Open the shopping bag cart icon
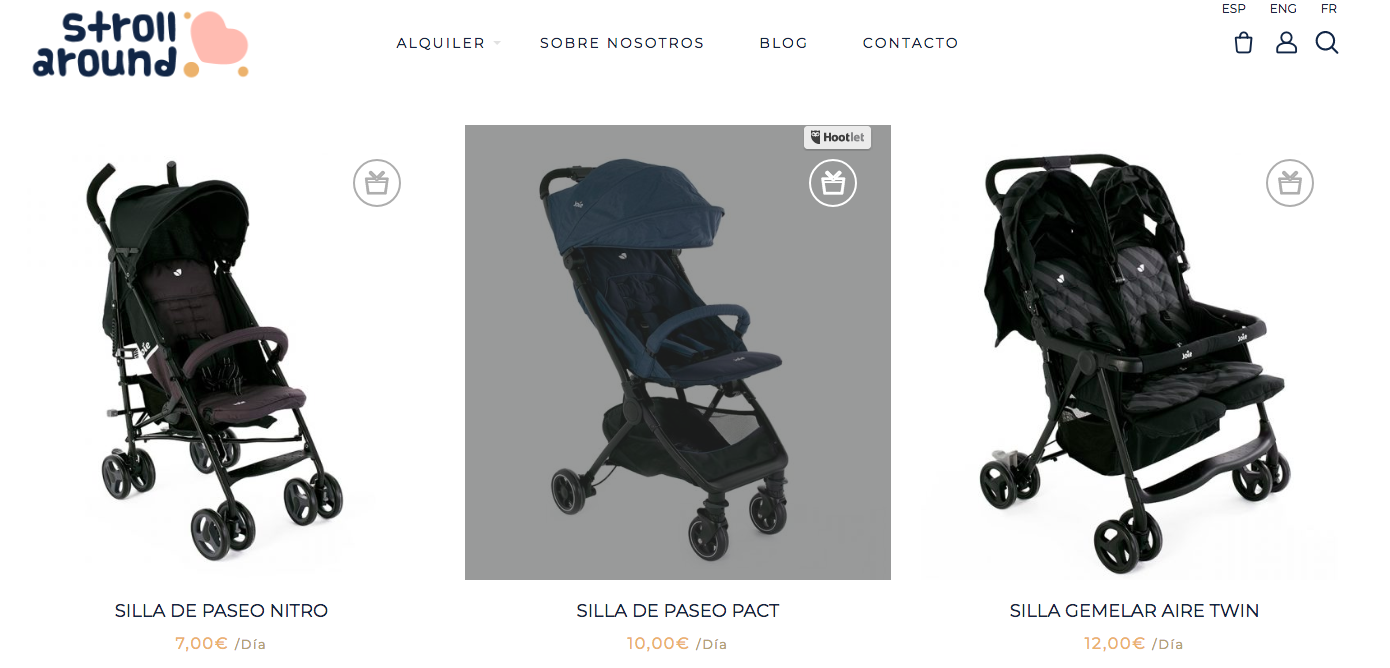The image size is (1390, 668). click(1243, 43)
